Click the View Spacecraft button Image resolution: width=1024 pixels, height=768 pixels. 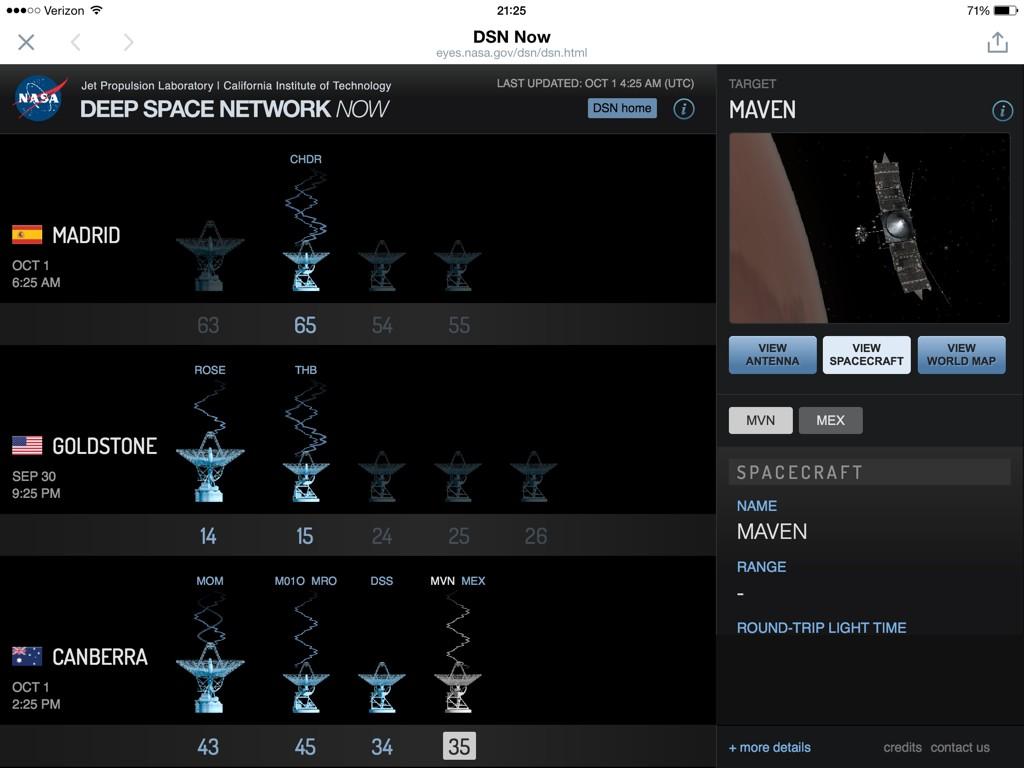tap(867, 355)
